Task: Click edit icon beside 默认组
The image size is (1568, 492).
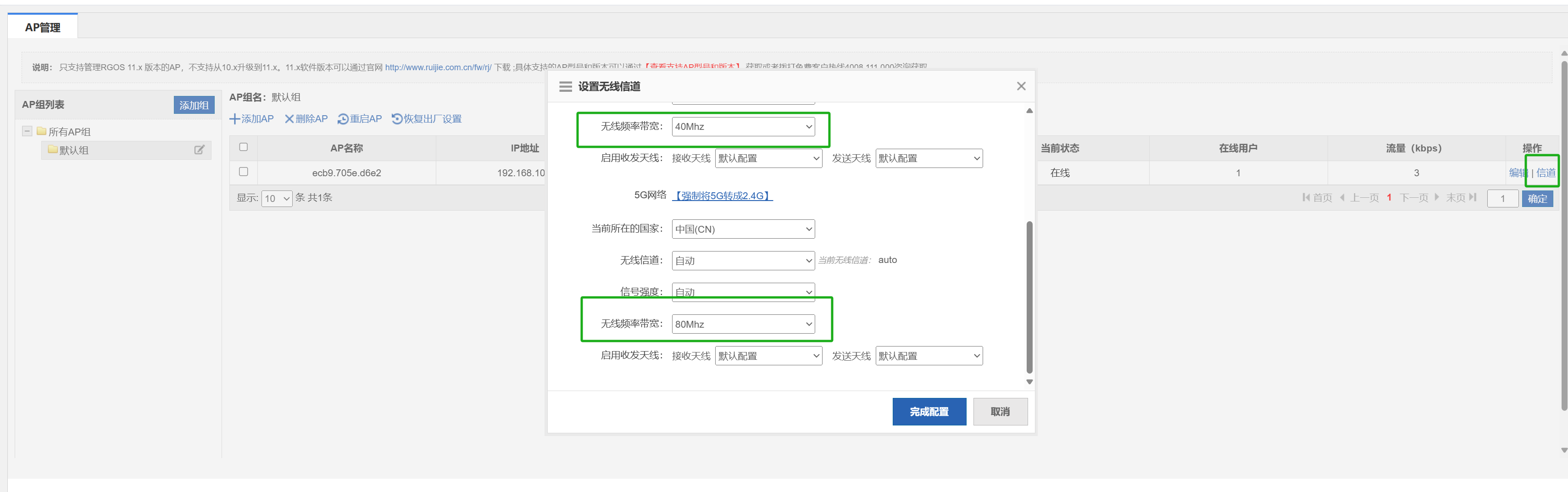Action: coord(199,150)
